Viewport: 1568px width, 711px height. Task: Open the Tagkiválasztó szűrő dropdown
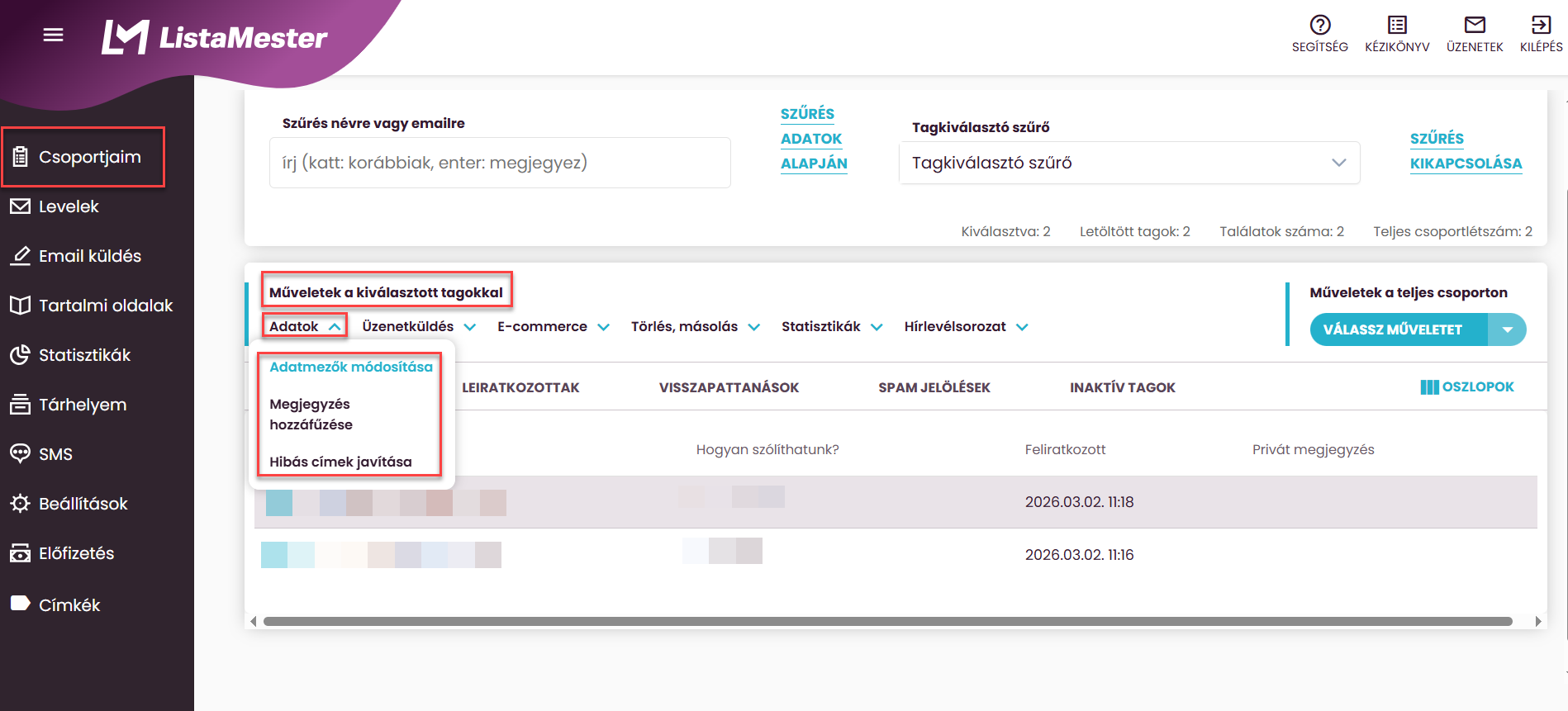1129,163
